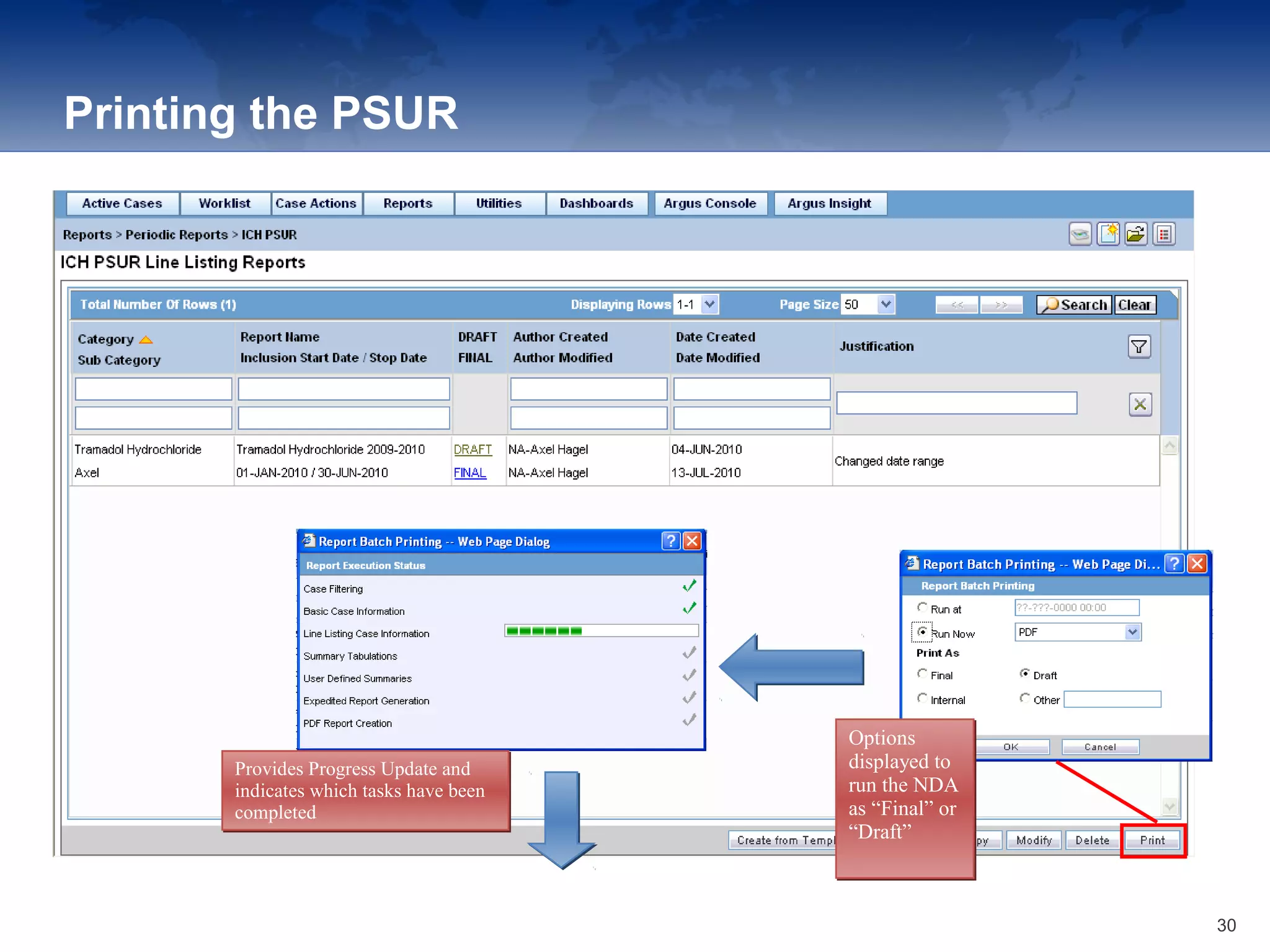Click the Create from Template button
Screen dimensions: 1270x952
(783, 840)
